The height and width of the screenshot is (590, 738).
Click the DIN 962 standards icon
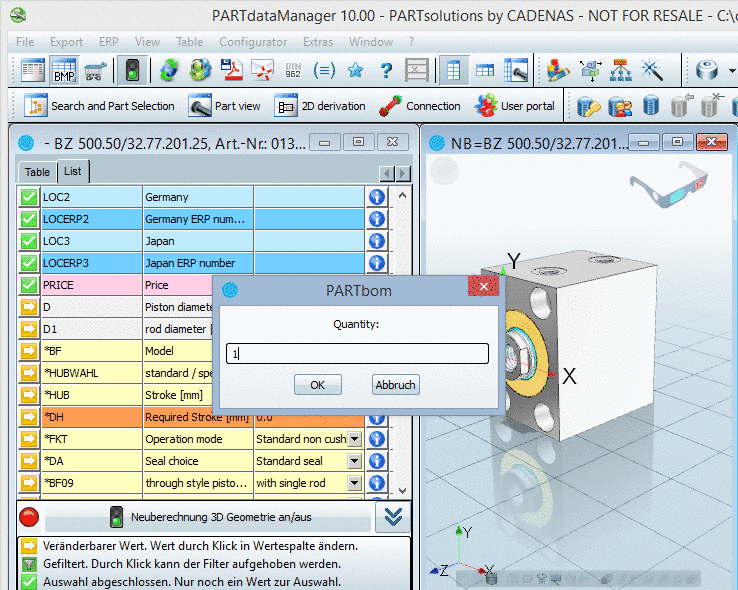click(293, 71)
